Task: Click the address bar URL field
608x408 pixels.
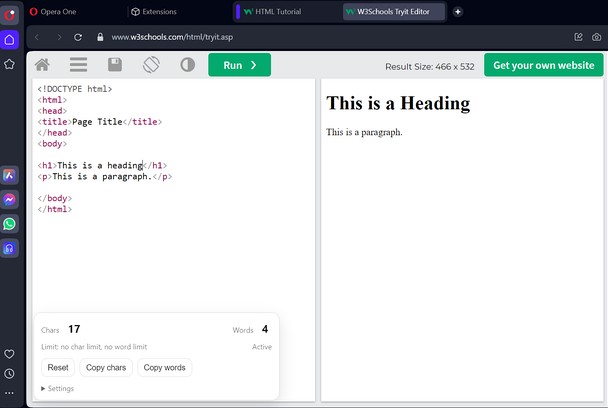Action: tap(172, 37)
